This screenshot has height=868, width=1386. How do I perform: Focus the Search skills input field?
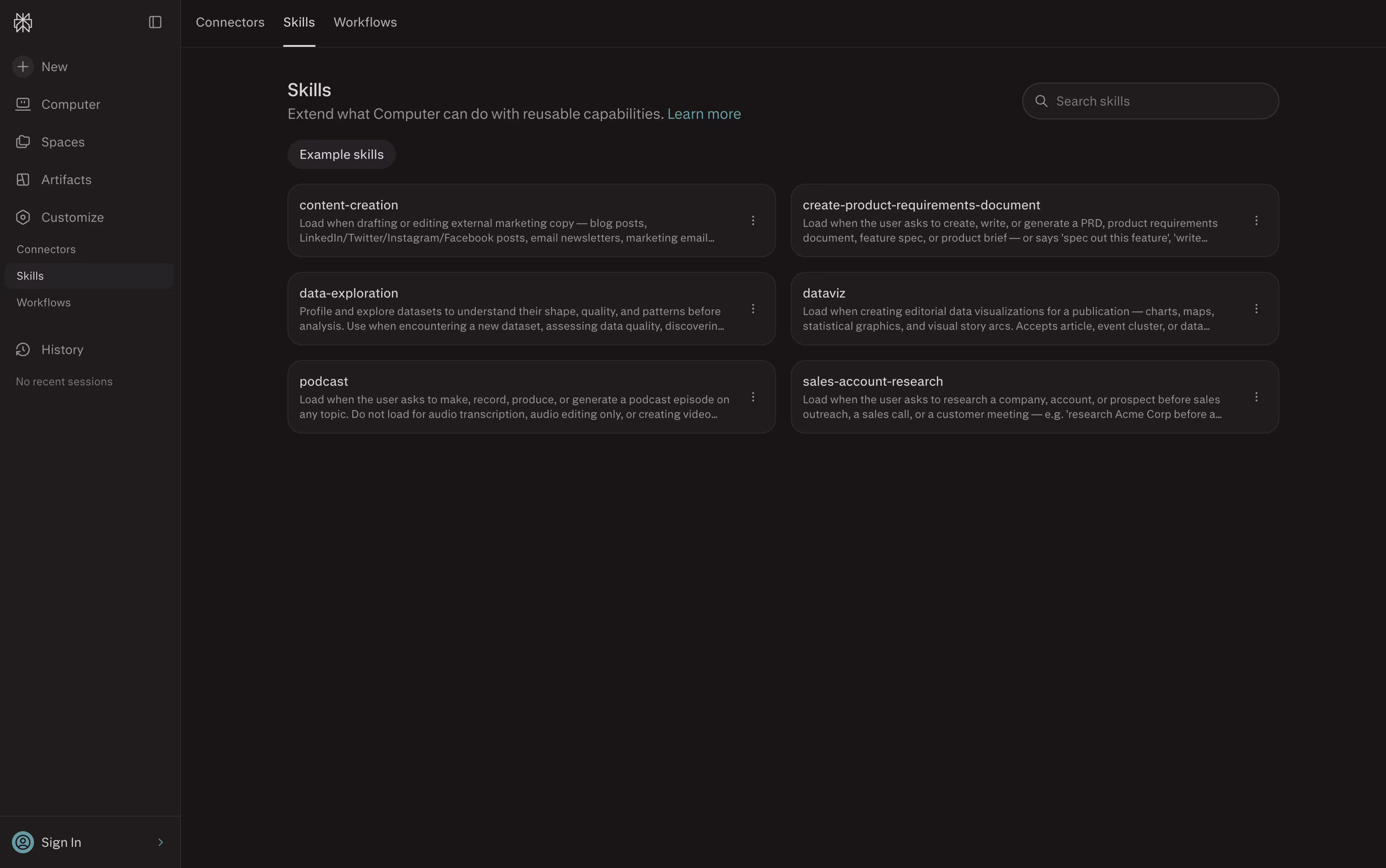(x=1150, y=101)
